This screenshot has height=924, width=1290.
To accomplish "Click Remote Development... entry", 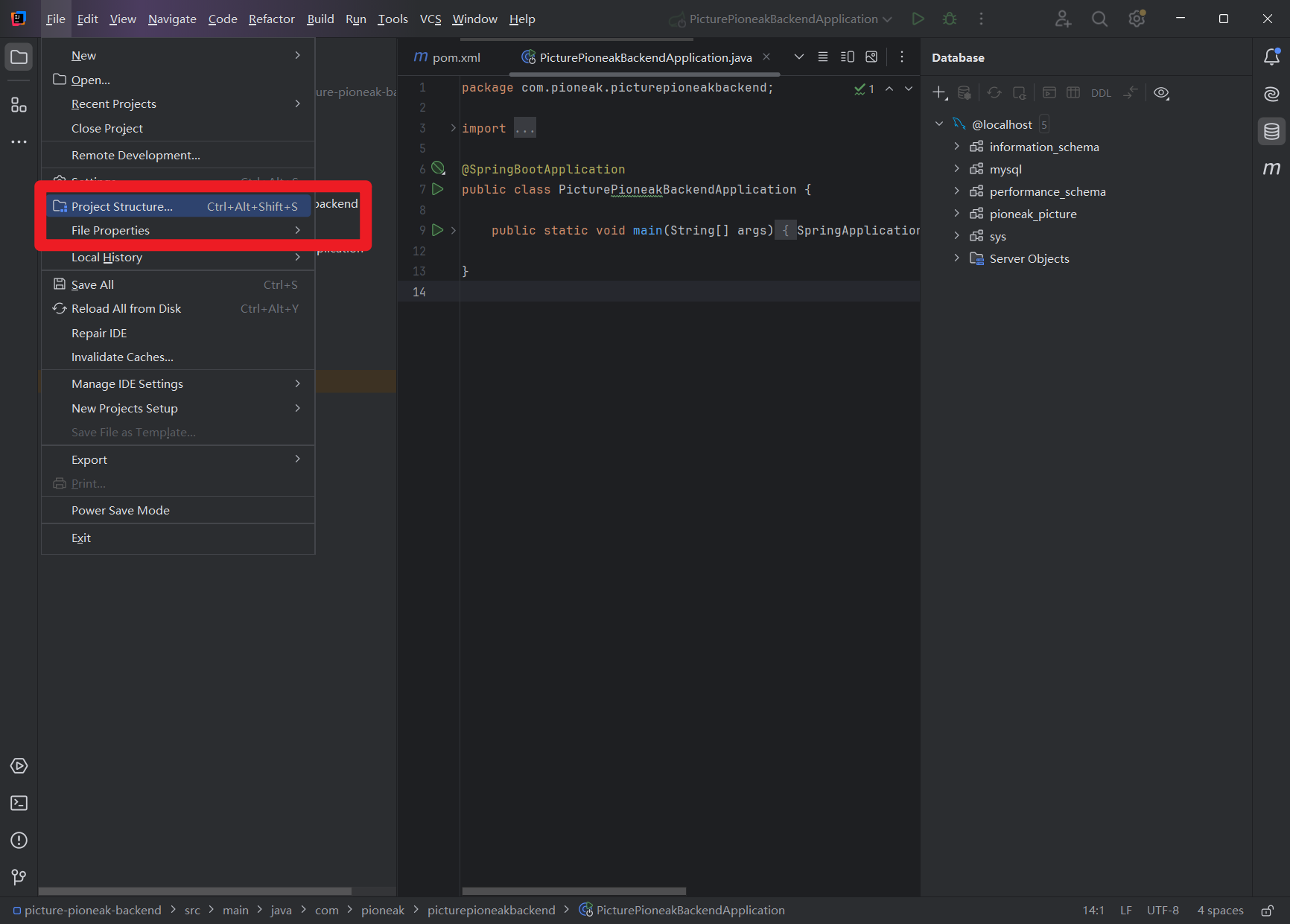I will coord(178,155).
